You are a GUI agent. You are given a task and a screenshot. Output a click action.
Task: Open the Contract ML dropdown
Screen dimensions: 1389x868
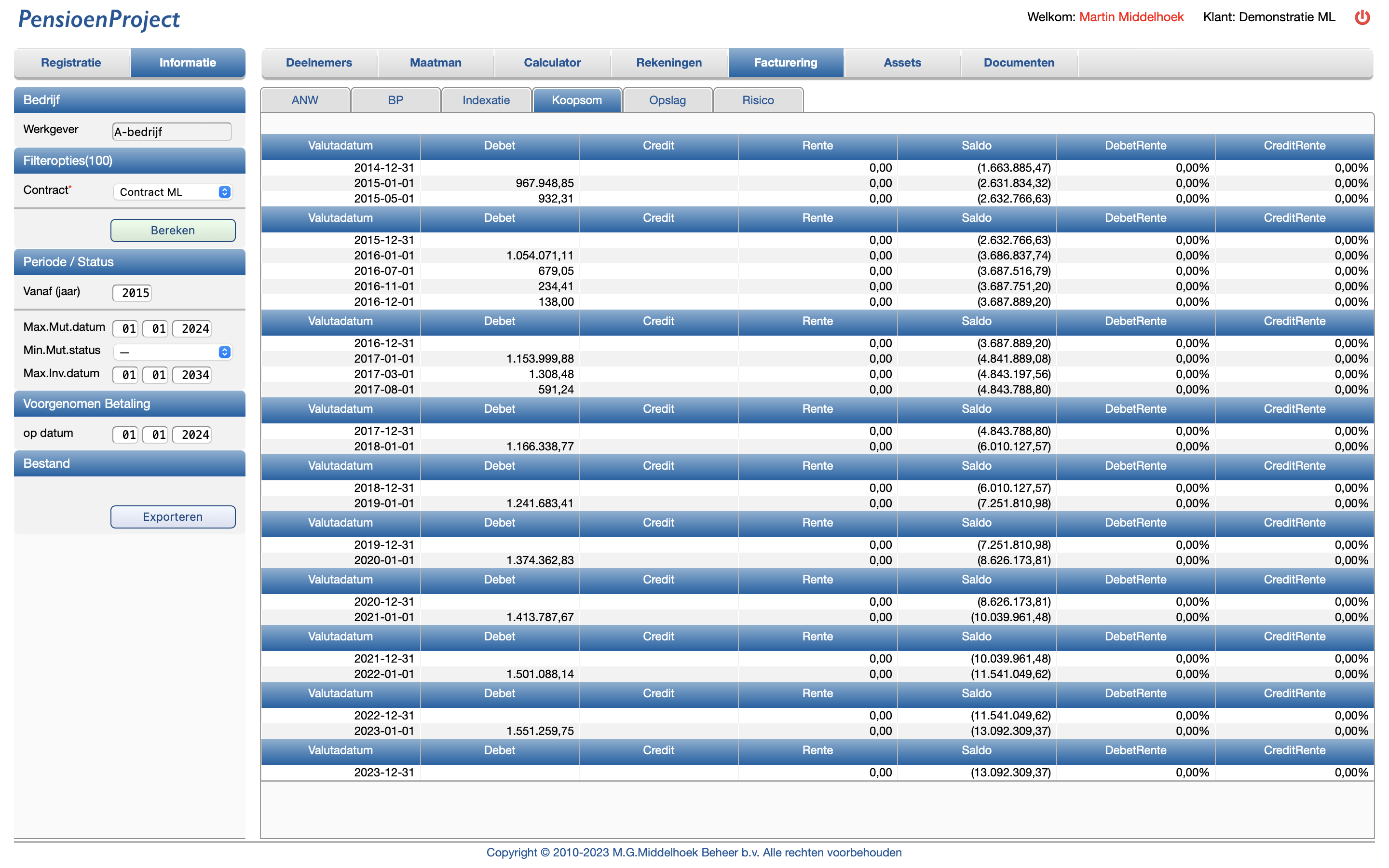pos(172,192)
